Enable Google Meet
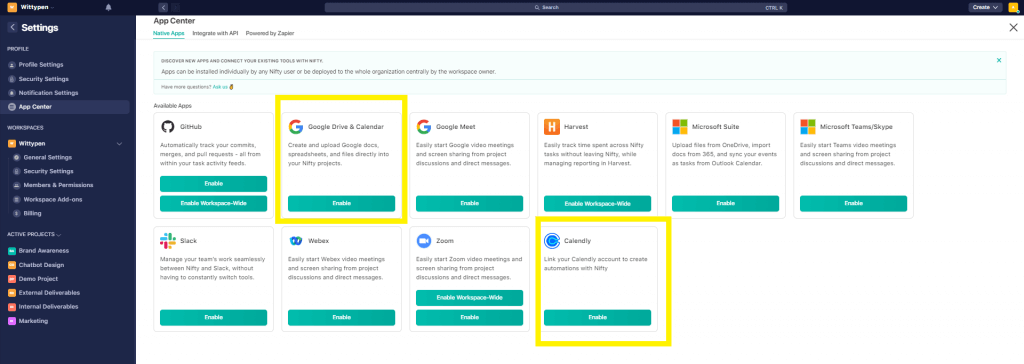The image size is (1024, 364). coord(470,204)
